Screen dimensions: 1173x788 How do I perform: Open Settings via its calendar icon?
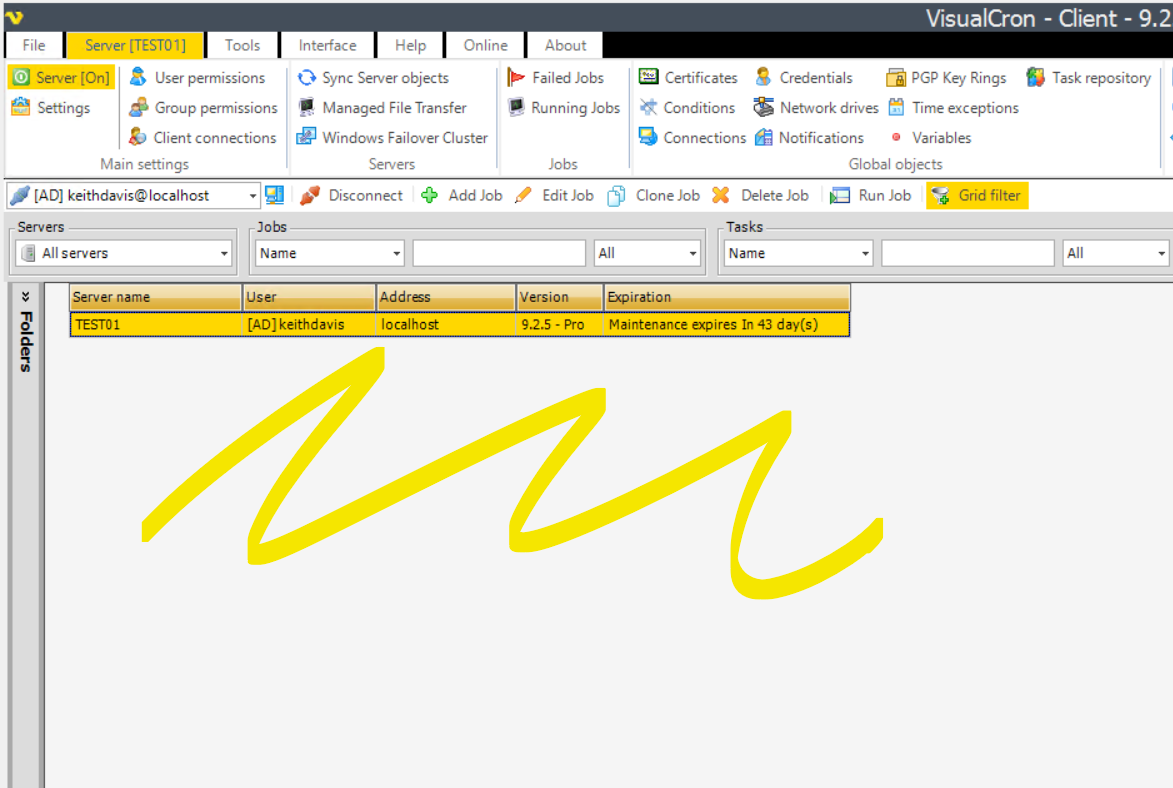[x=21, y=107]
